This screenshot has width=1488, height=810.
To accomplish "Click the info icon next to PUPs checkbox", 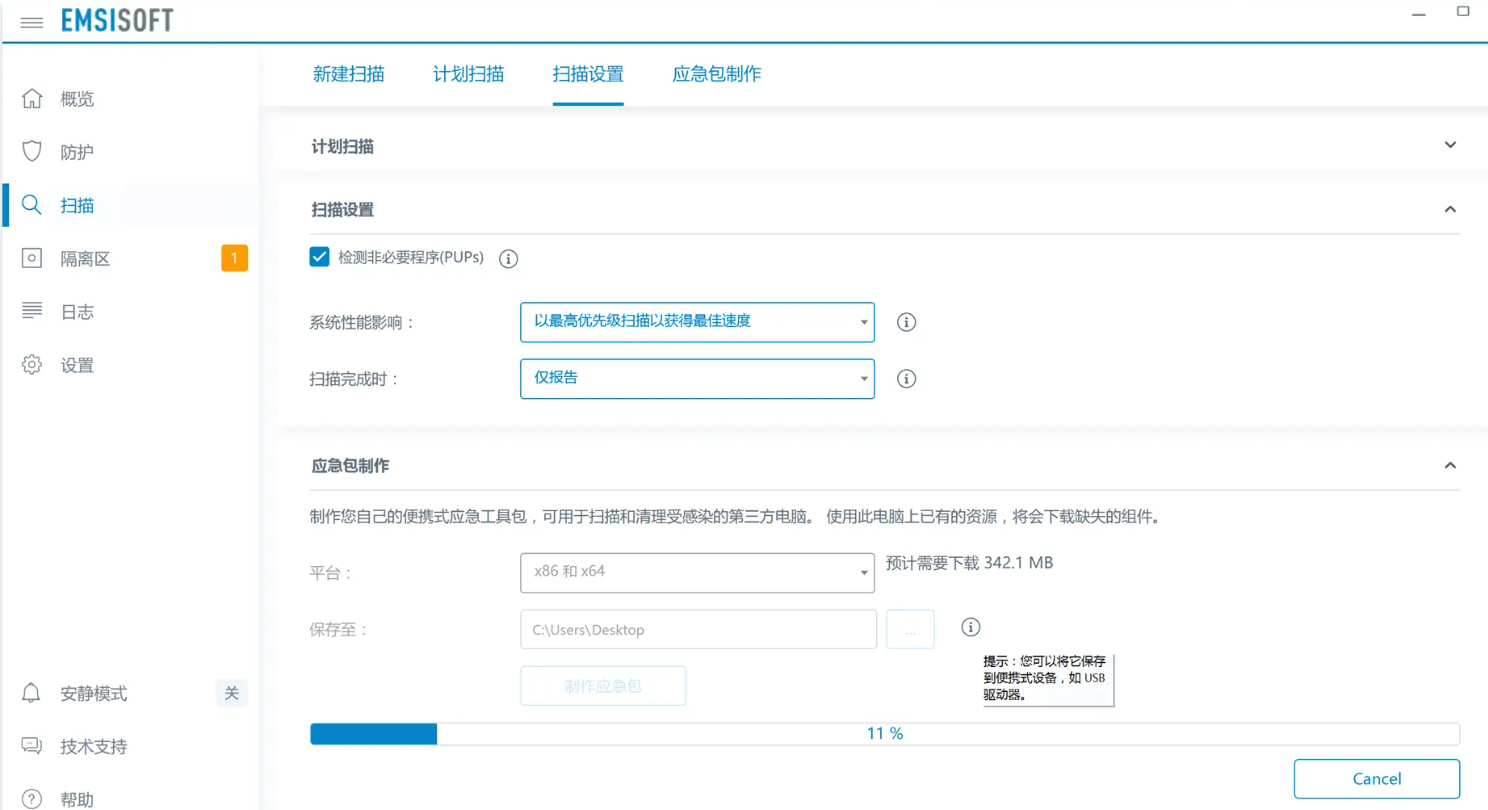I will coord(508,257).
